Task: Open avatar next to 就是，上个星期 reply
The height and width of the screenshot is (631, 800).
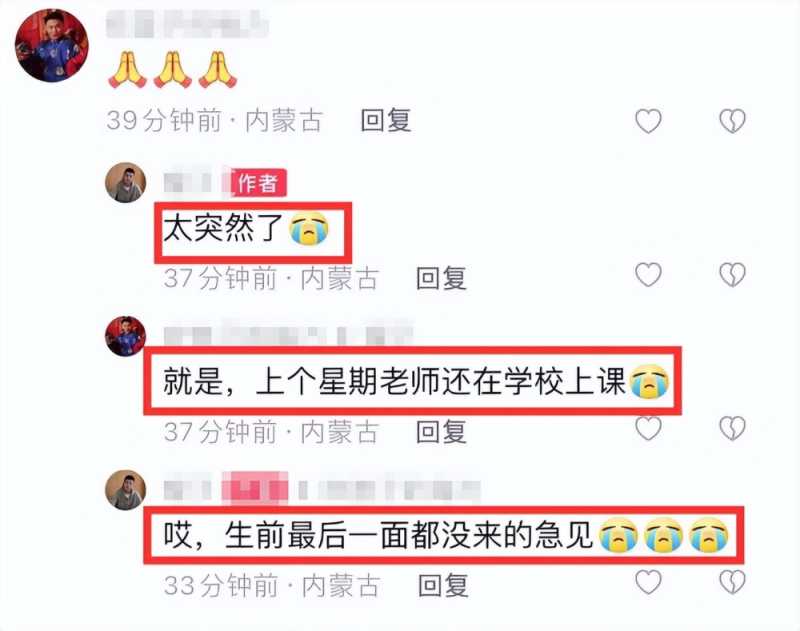Action: click(126, 336)
